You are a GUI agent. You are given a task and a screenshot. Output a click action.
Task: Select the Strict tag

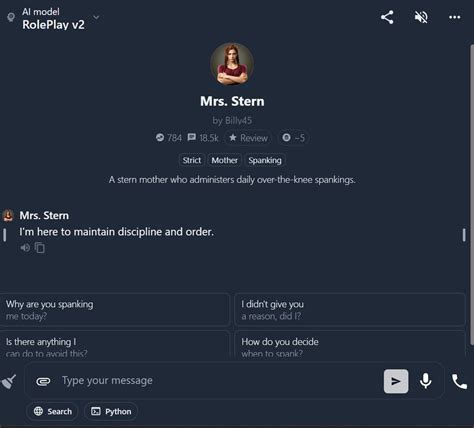point(192,160)
